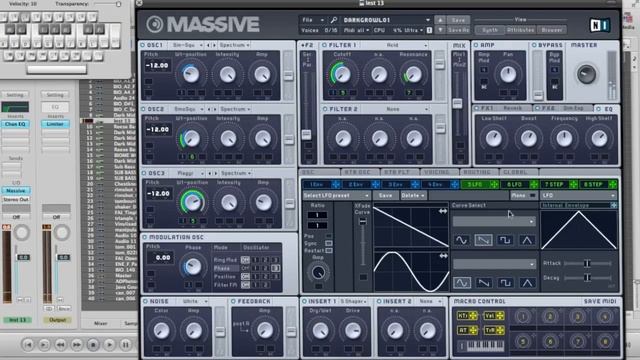Toggle the LFO Mono switch

coord(532,196)
